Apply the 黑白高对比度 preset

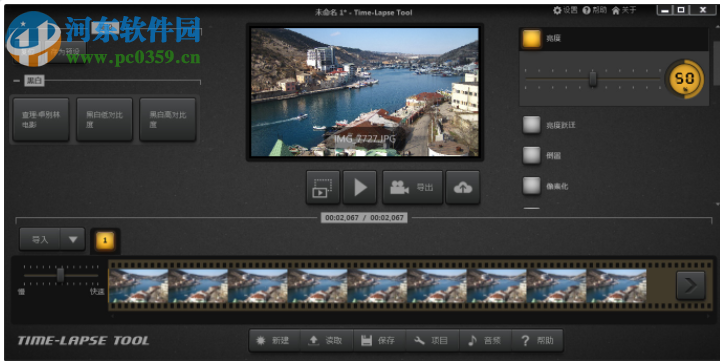[168, 119]
